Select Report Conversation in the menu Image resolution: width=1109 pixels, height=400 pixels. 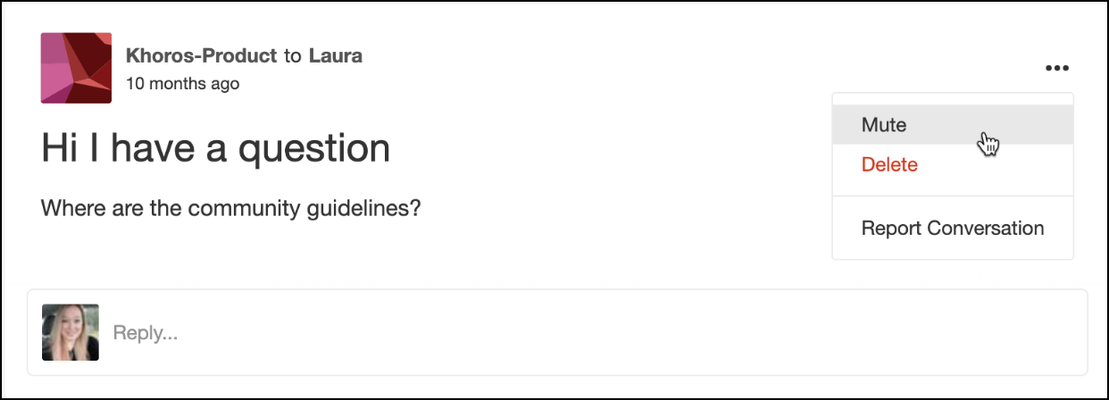(953, 228)
